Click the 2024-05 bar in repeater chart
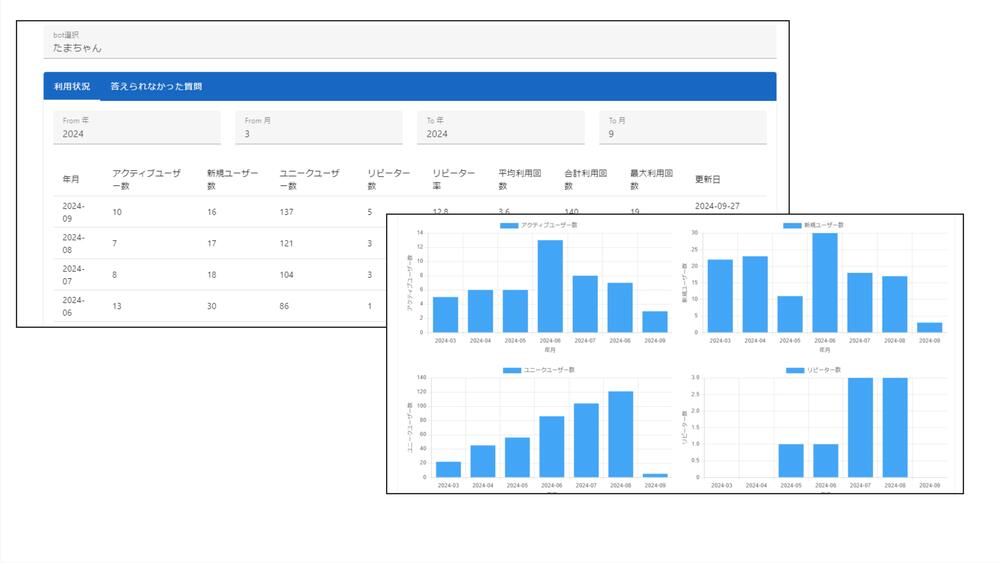This screenshot has width=1000, height=563. [x=791, y=460]
